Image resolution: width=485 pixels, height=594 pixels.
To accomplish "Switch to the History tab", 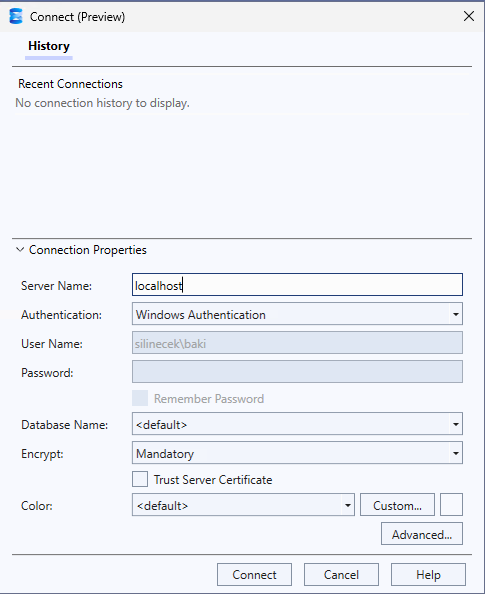I will pyautogui.click(x=48, y=46).
